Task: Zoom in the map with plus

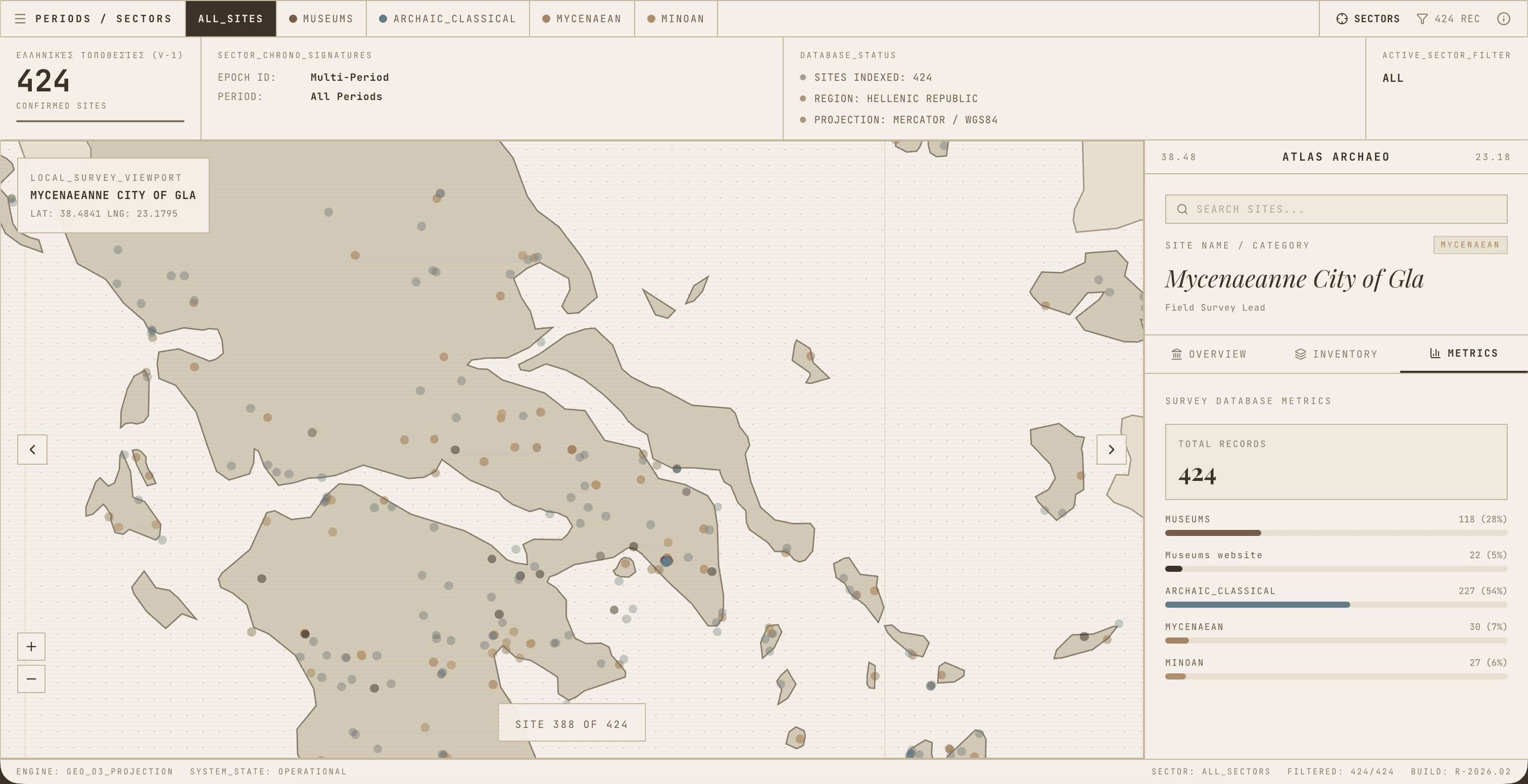Action: (31, 647)
